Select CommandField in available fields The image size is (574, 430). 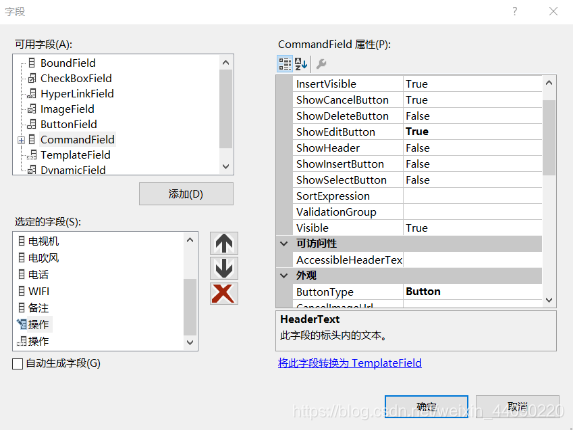point(77,139)
